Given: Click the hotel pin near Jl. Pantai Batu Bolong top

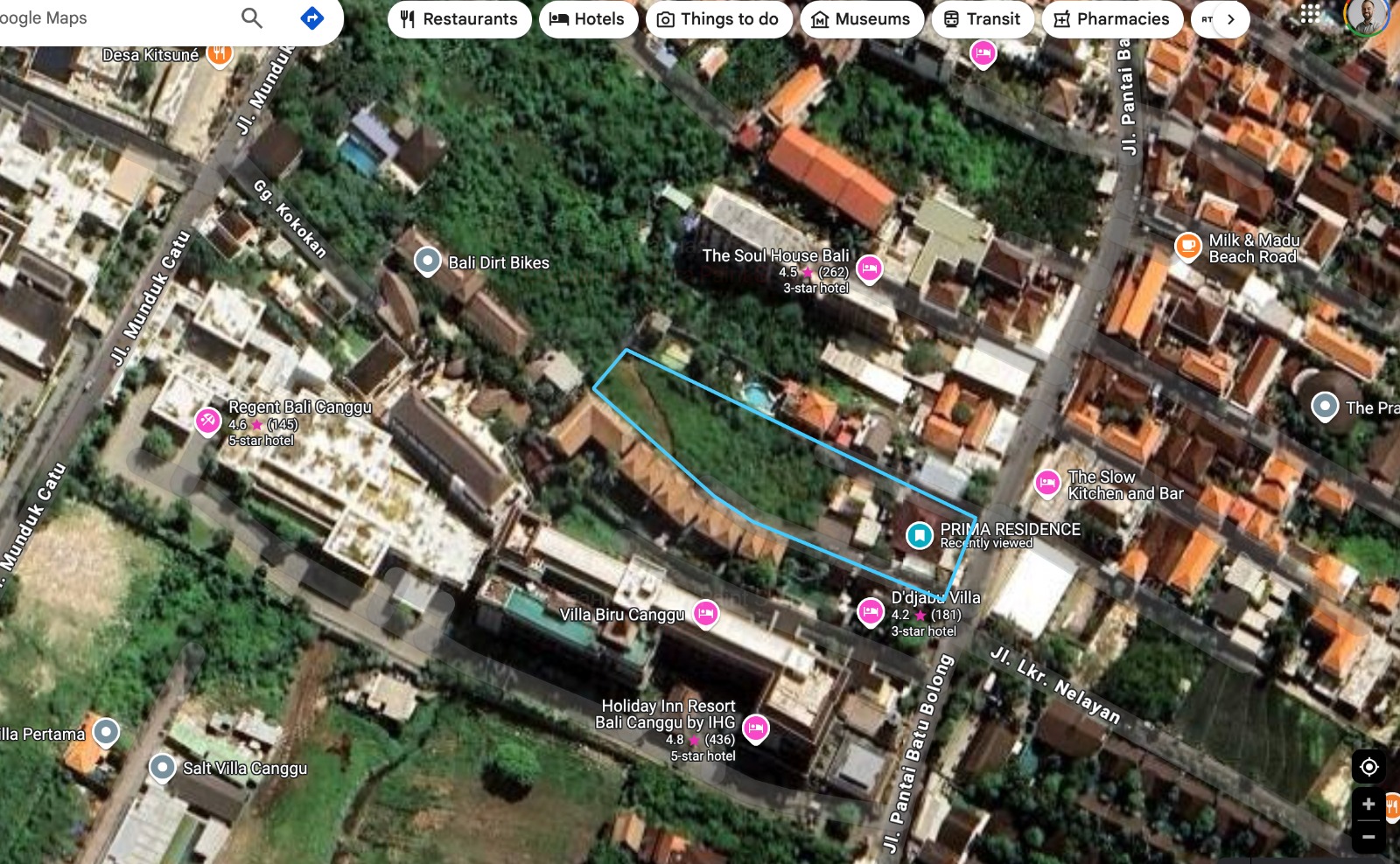Looking at the screenshot, I should coord(983,54).
